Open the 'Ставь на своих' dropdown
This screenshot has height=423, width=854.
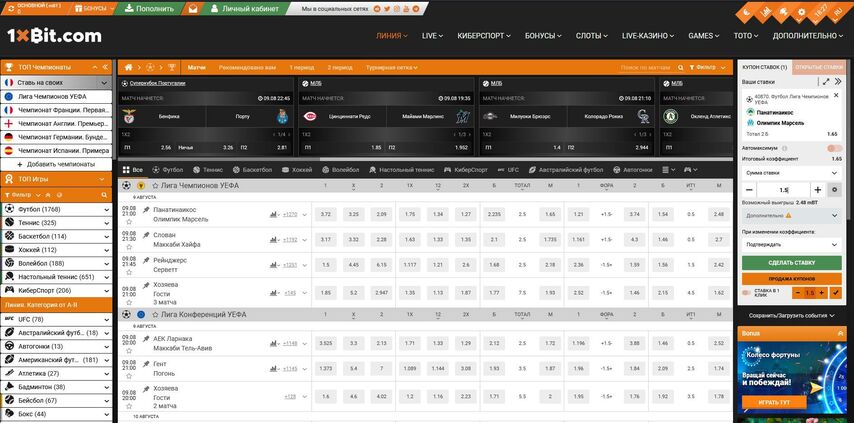tap(57, 83)
